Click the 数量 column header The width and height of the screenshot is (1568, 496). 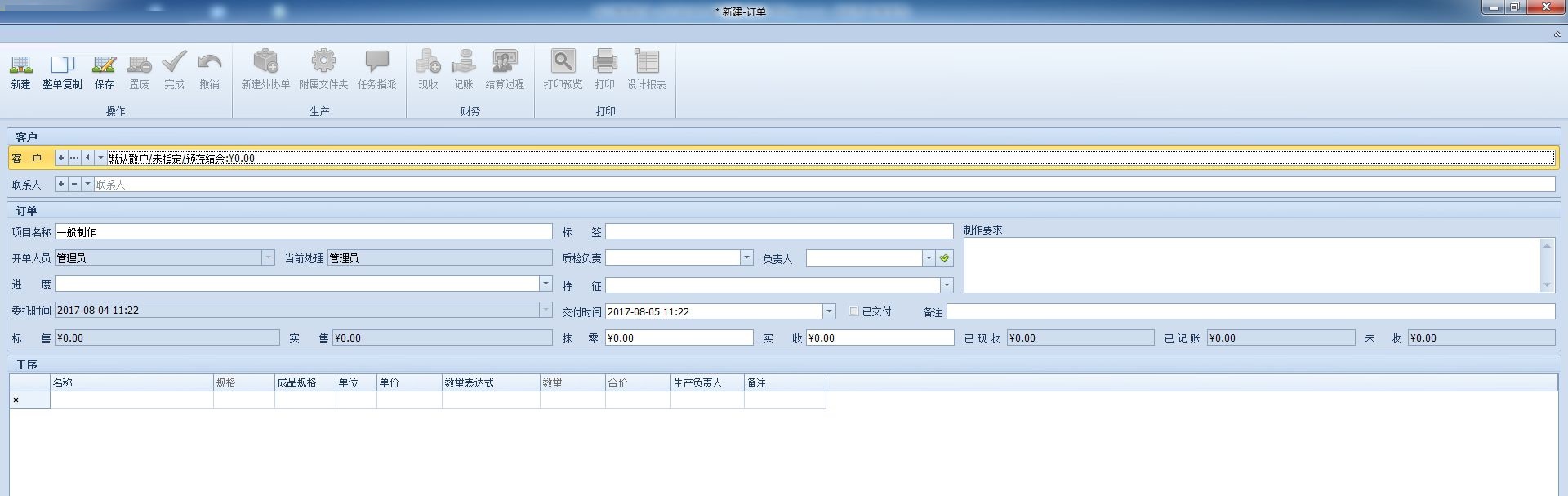tap(572, 382)
